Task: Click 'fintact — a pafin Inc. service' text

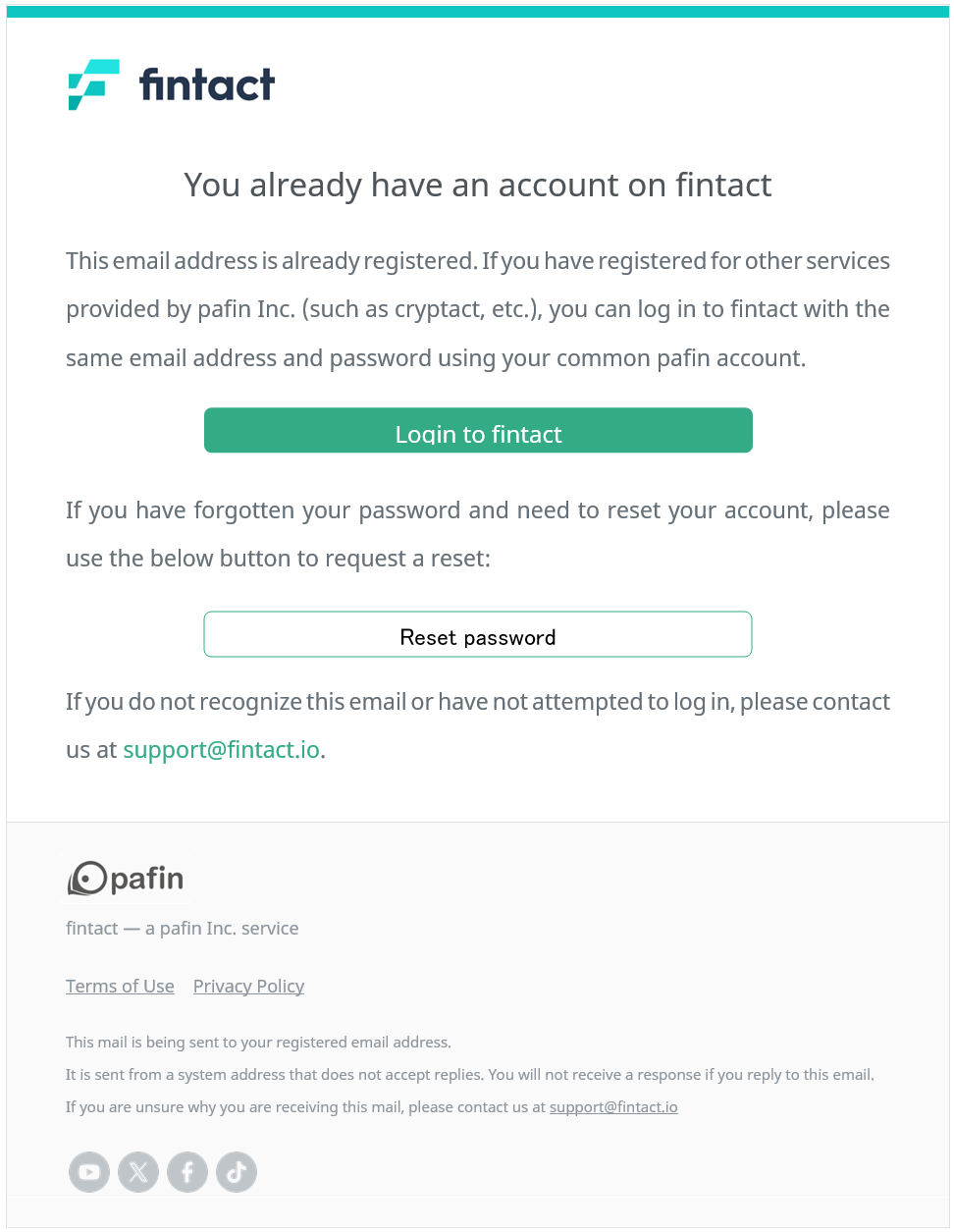Action: tap(183, 928)
